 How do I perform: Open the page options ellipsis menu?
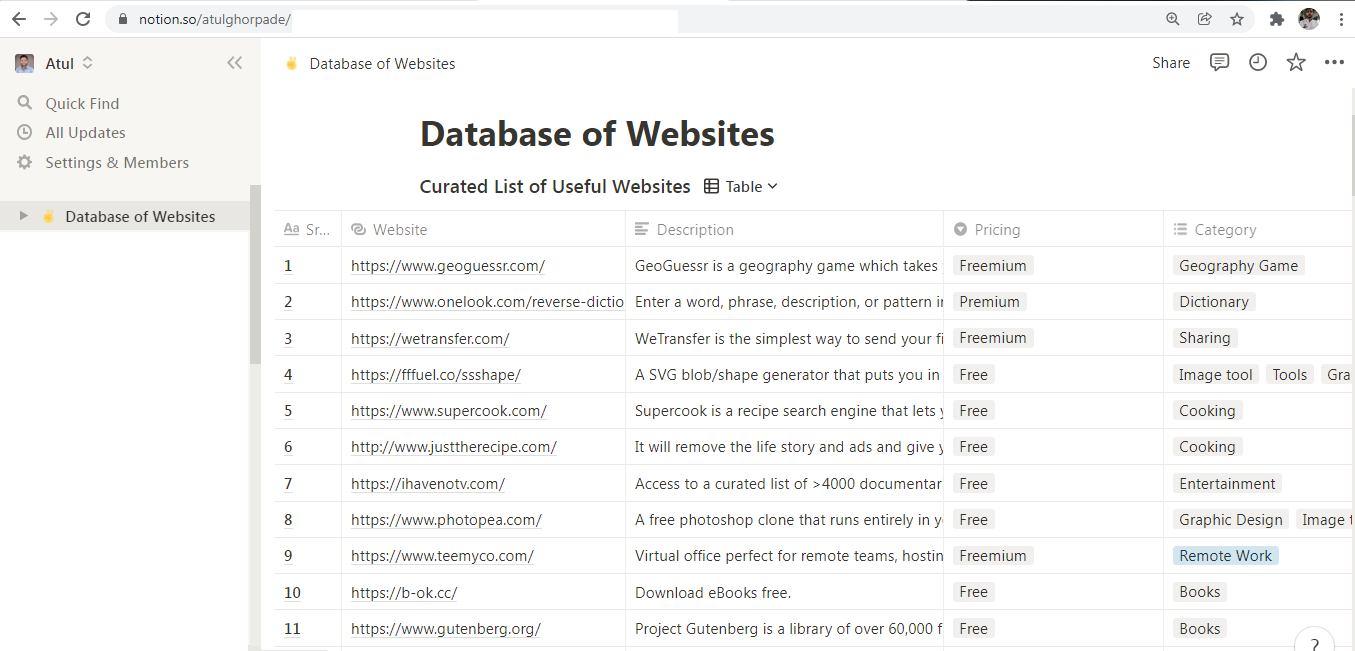(x=1334, y=62)
